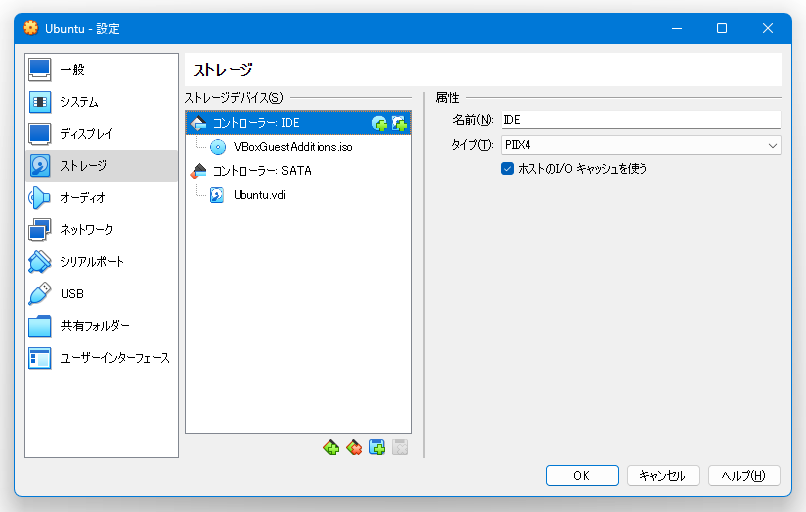Click the 共有フォルダー folder icon

click(x=40, y=325)
